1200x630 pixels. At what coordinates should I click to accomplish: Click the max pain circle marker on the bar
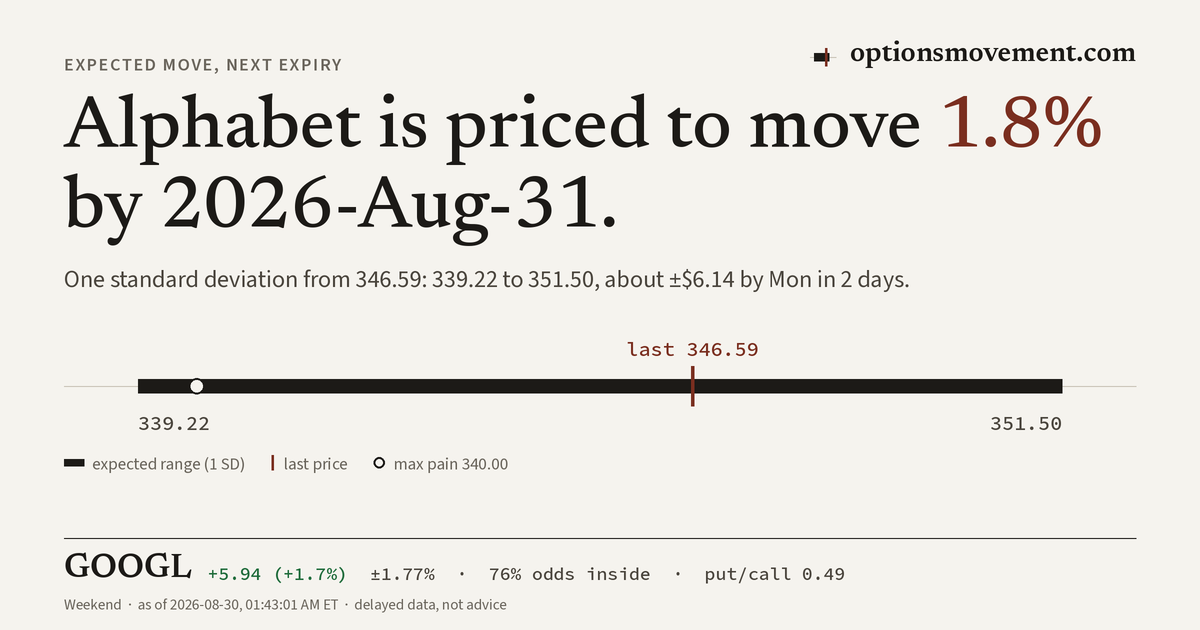196,386
